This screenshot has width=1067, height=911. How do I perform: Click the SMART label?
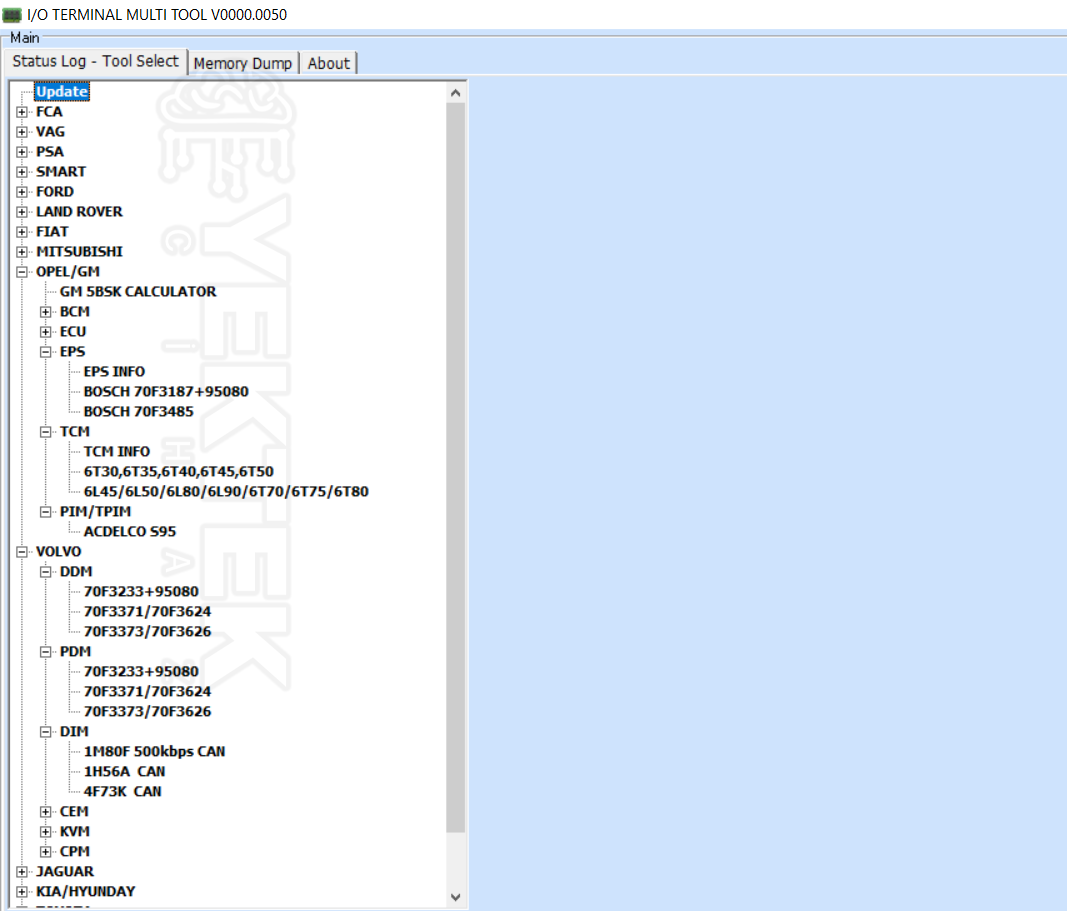coord(61,171)
